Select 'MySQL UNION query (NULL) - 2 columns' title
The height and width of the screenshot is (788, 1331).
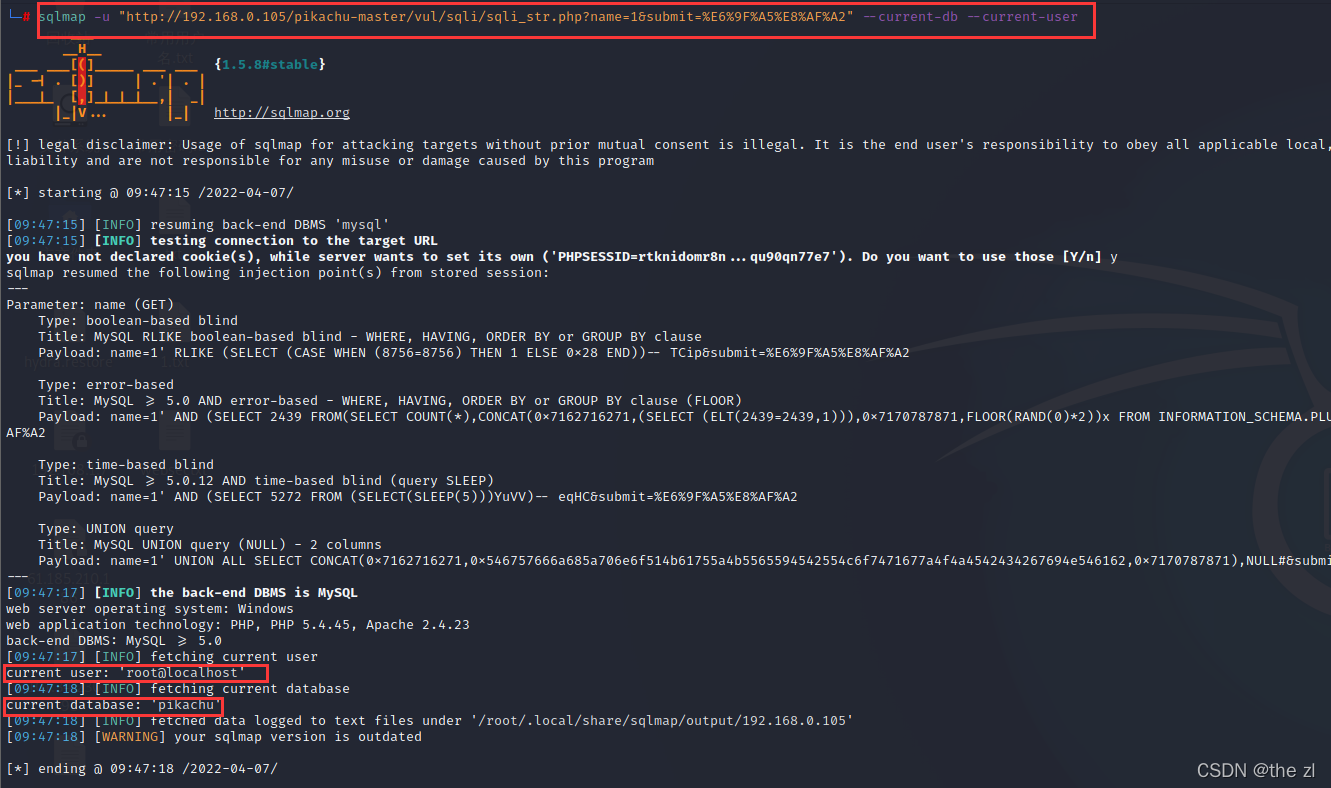[210, 545]
